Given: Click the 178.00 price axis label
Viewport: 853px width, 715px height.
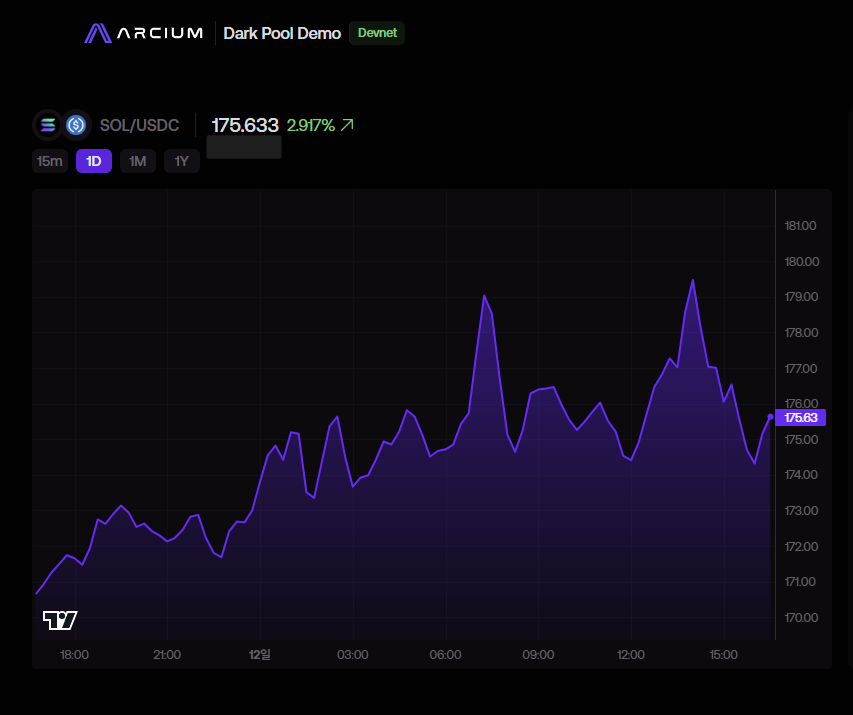Looking at the screenshot, I should point(801,332).
